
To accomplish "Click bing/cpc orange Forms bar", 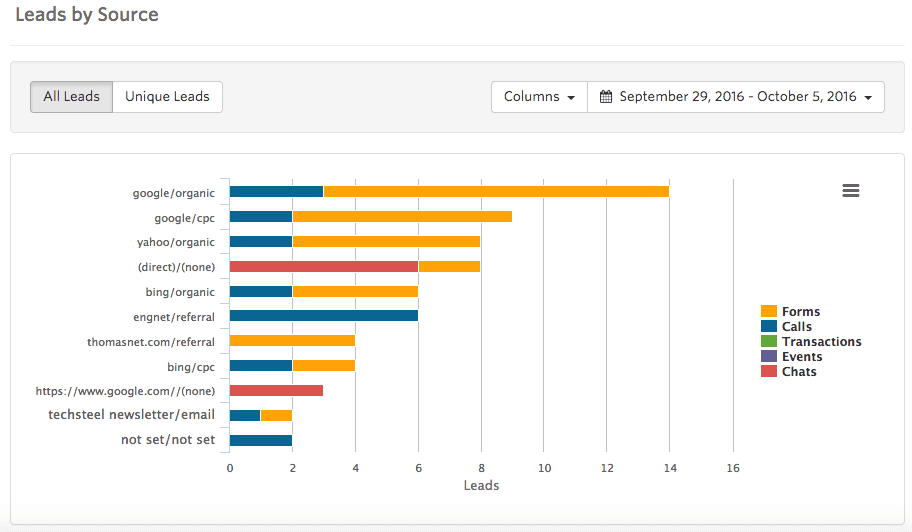I will (x=323, y=366).
